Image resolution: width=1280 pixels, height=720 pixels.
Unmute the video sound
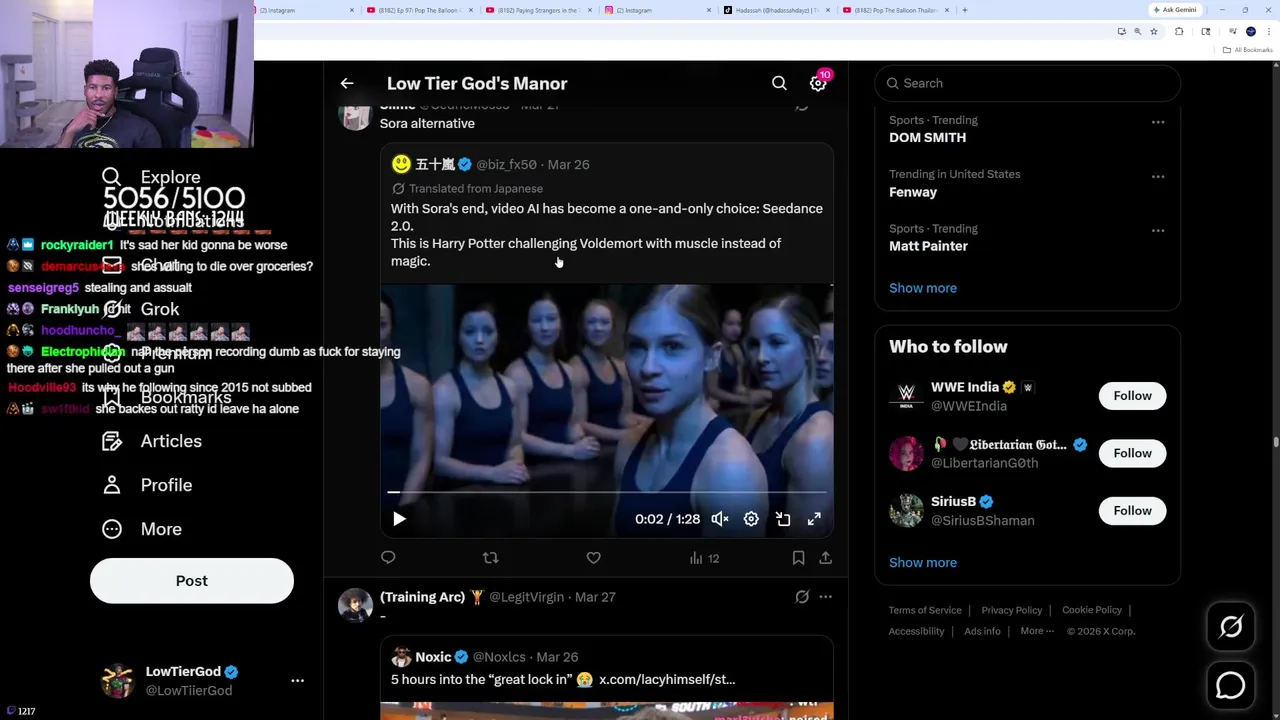pos(720,519)
